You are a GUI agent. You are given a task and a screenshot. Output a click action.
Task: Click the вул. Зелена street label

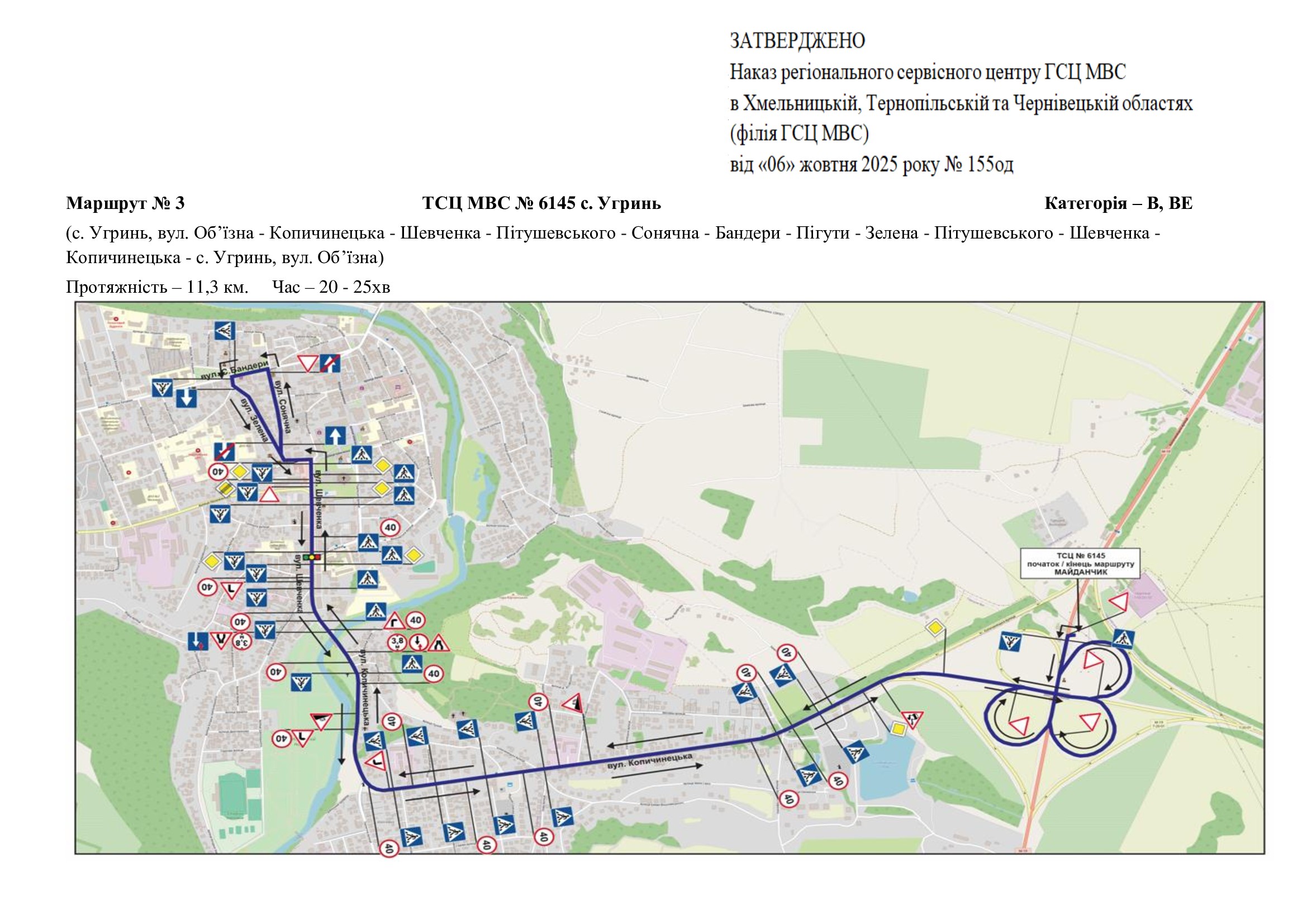[254, 420]
